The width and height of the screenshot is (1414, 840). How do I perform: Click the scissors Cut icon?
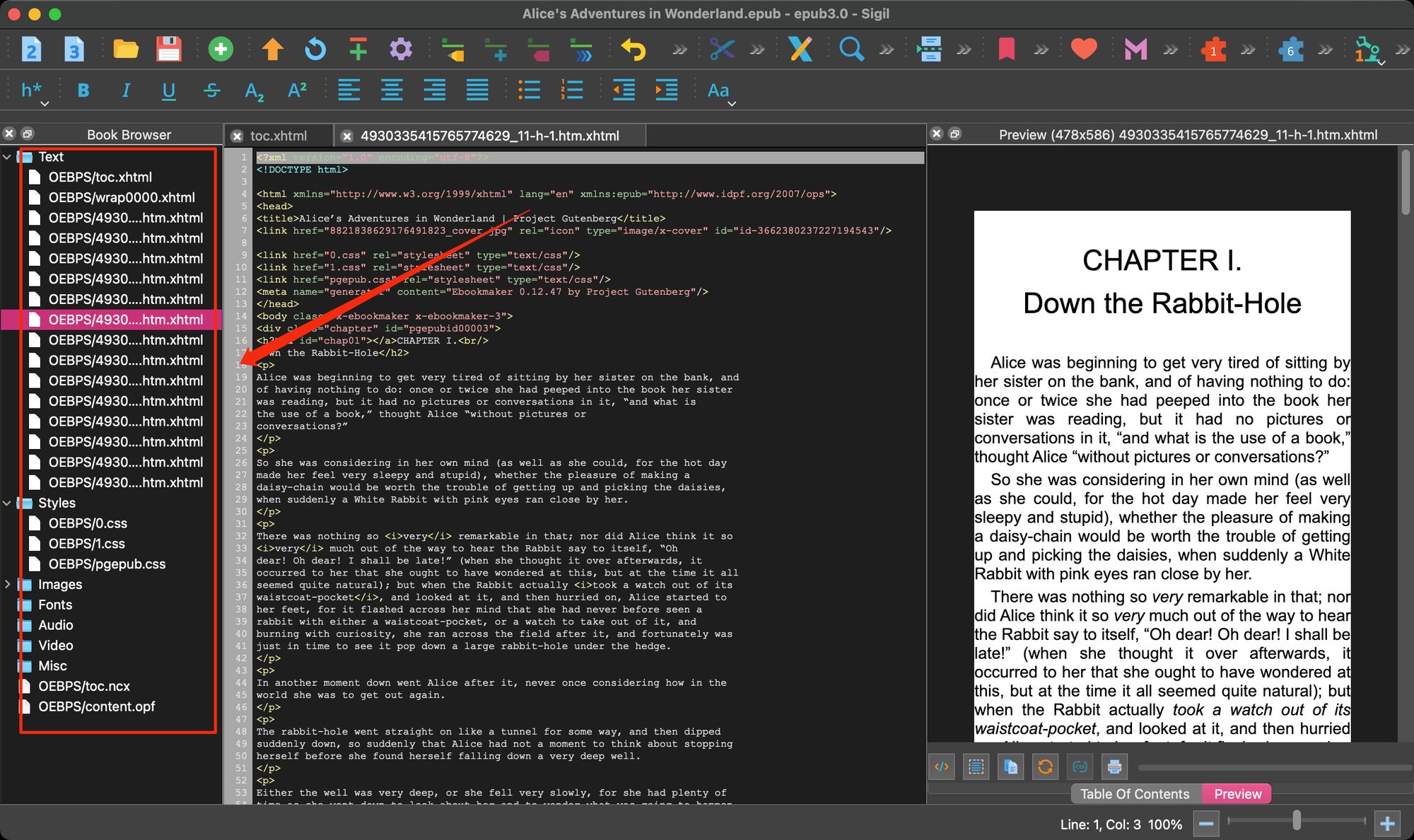tap(722, 49)
